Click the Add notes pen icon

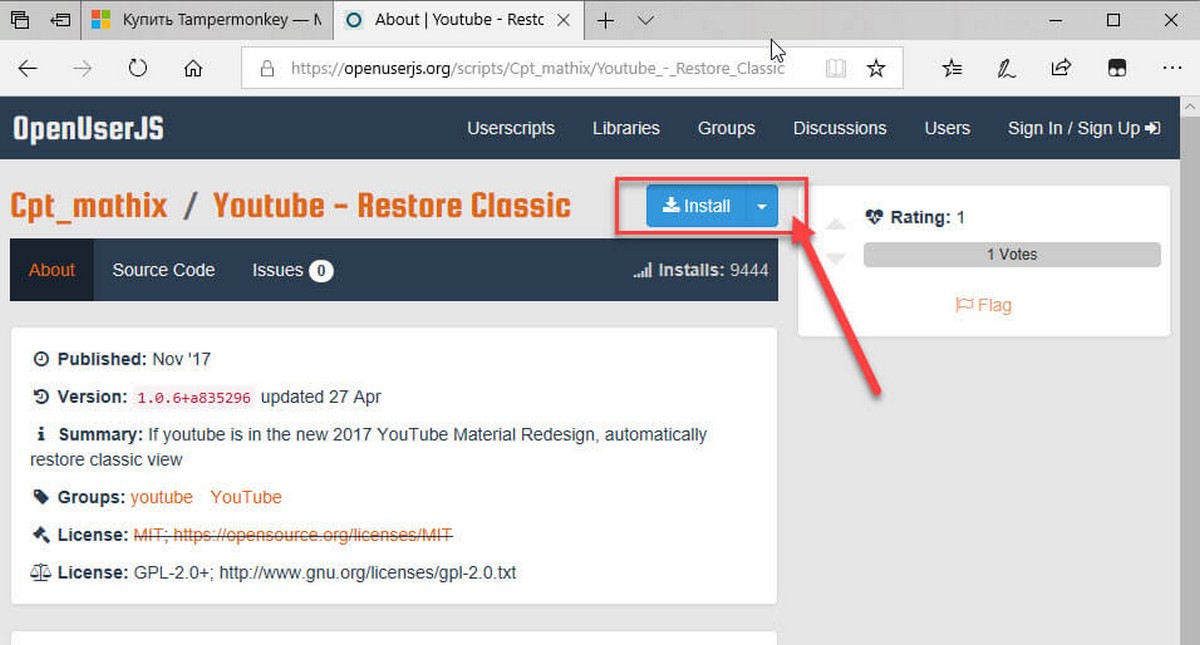click(1006, 68)
